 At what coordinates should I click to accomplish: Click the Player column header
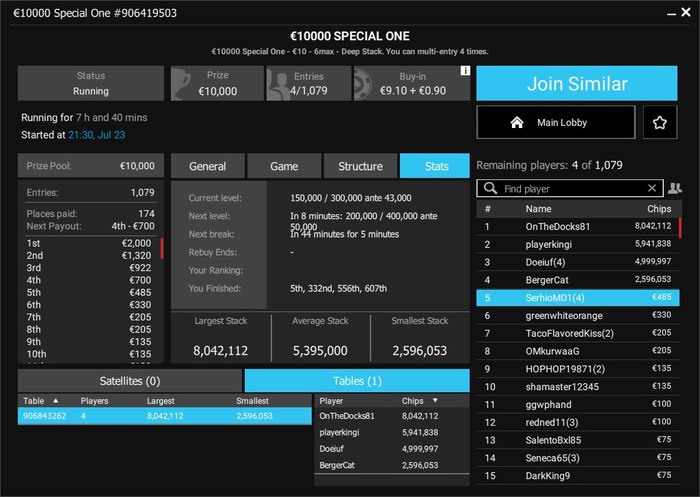coord(331,401)
